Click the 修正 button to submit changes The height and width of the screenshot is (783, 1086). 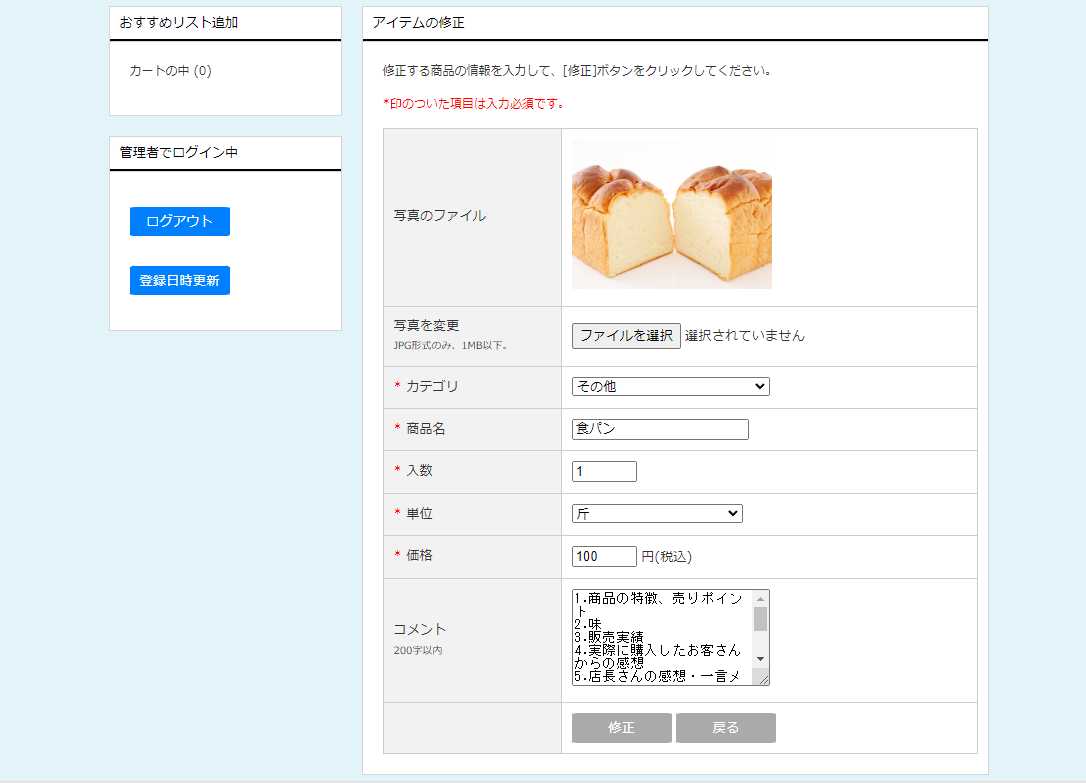click(x=621, y=727)
